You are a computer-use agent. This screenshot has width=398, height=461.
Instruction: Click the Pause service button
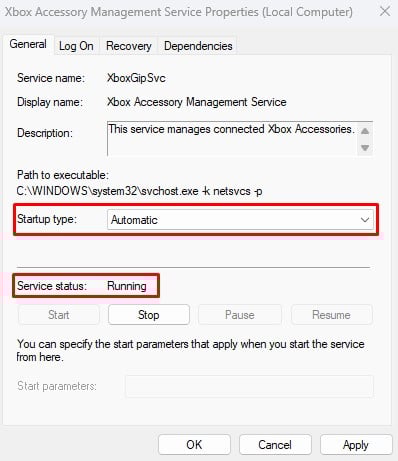[240, 315]
